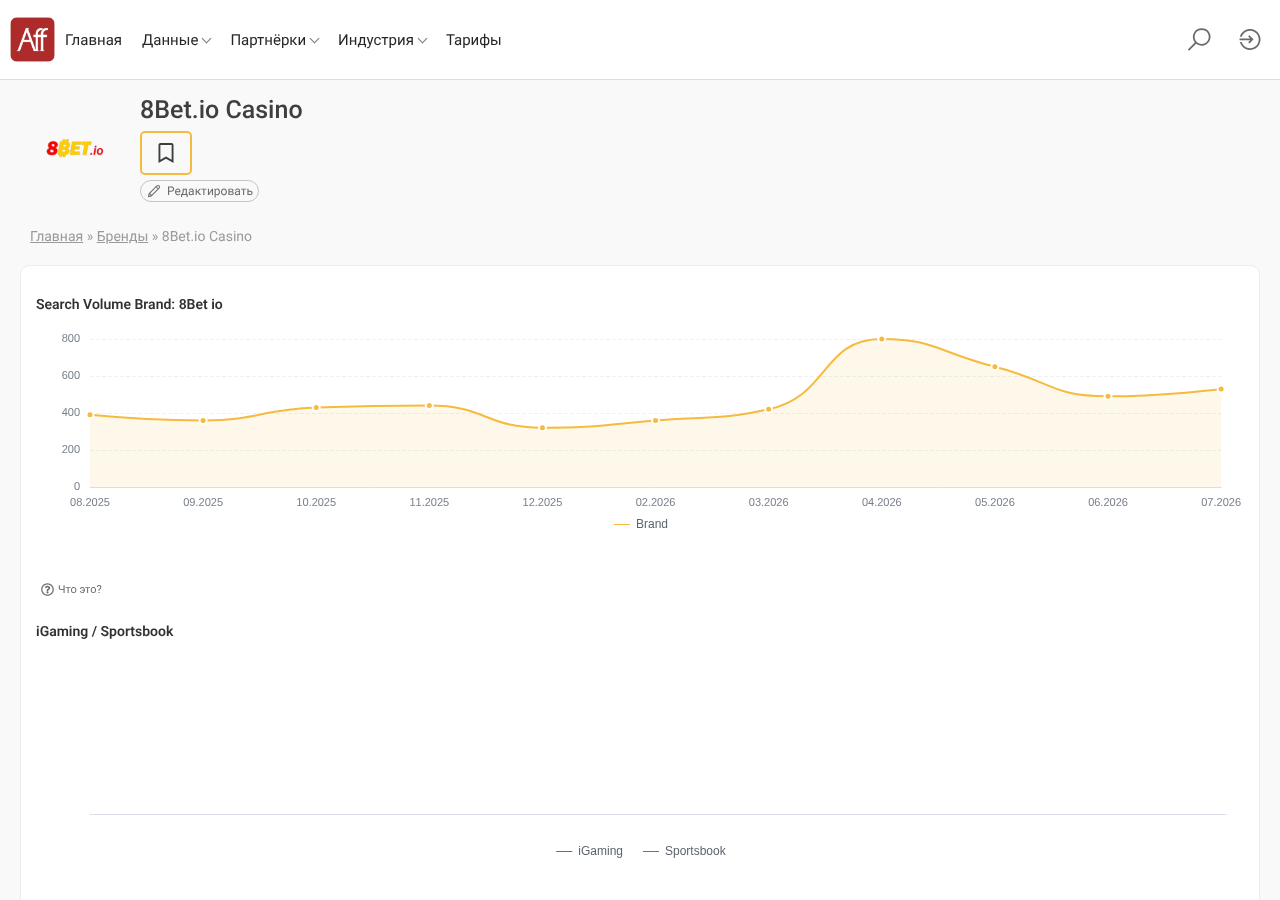Screen dimensions: 1280x900
Task: Click the 08.2025 data point
Action: pos(90,414)
